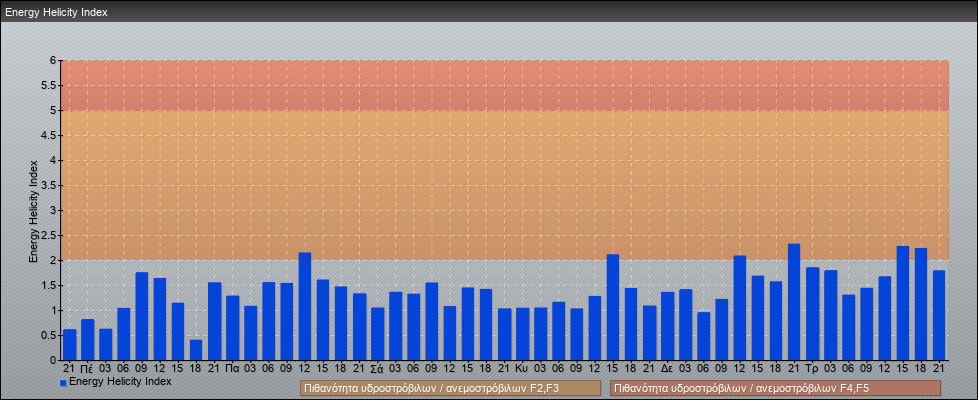Click the first bar at far left
Viewport: 978px width, 400px height.
point(70,344)
